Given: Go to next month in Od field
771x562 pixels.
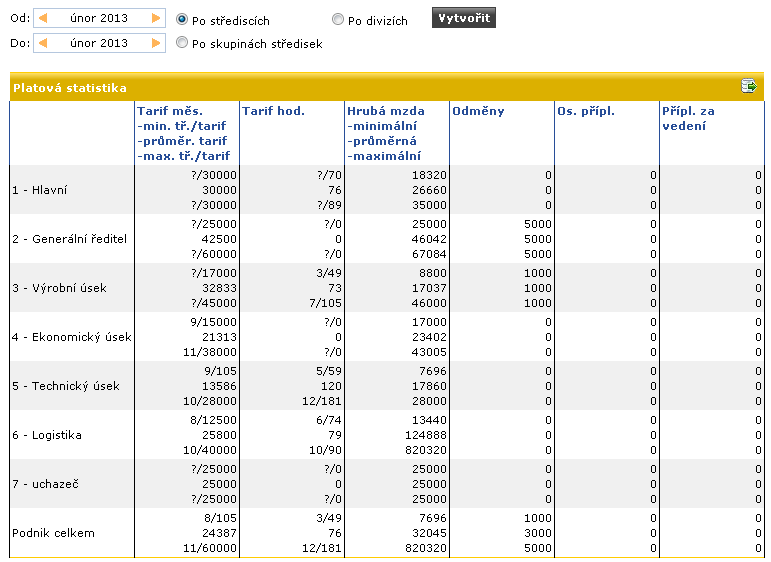Looking at the screenshot, I should click(x=156, y=18).
